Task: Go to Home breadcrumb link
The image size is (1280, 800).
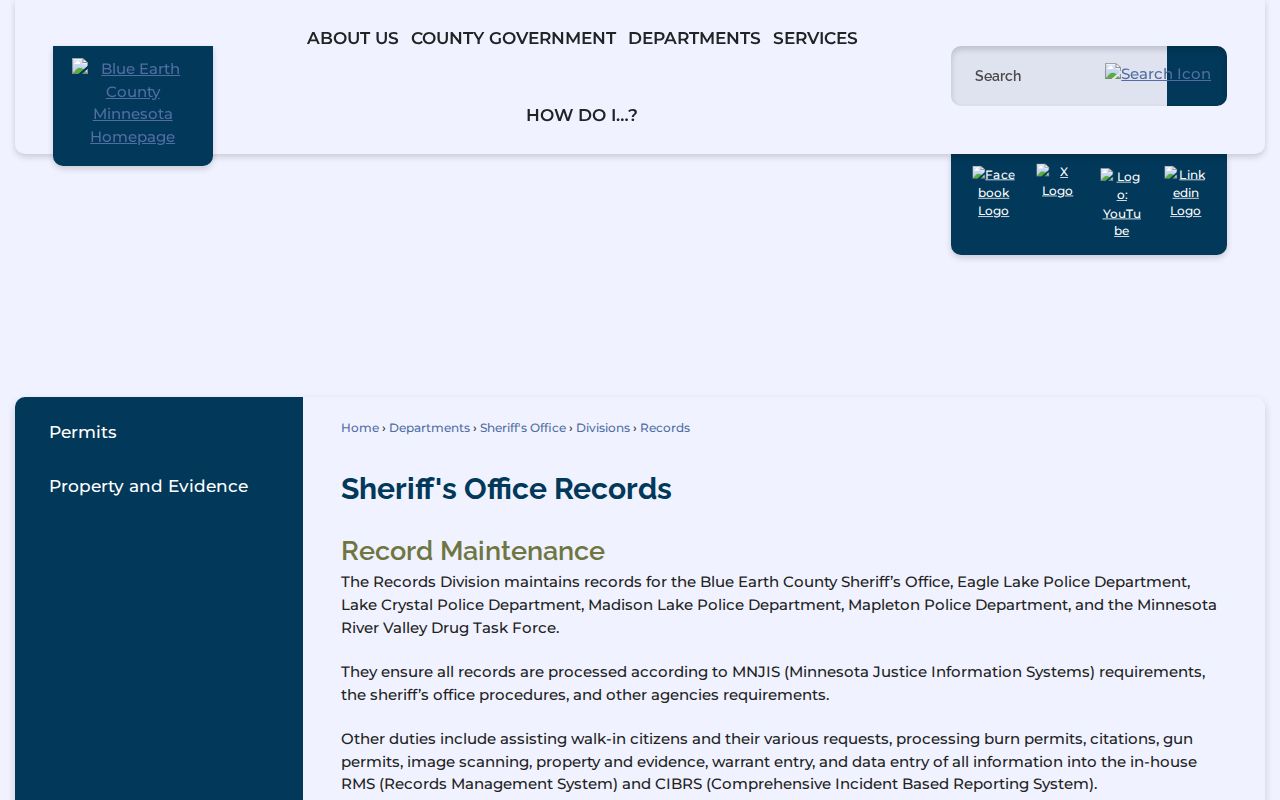Action: coord(360,428)
